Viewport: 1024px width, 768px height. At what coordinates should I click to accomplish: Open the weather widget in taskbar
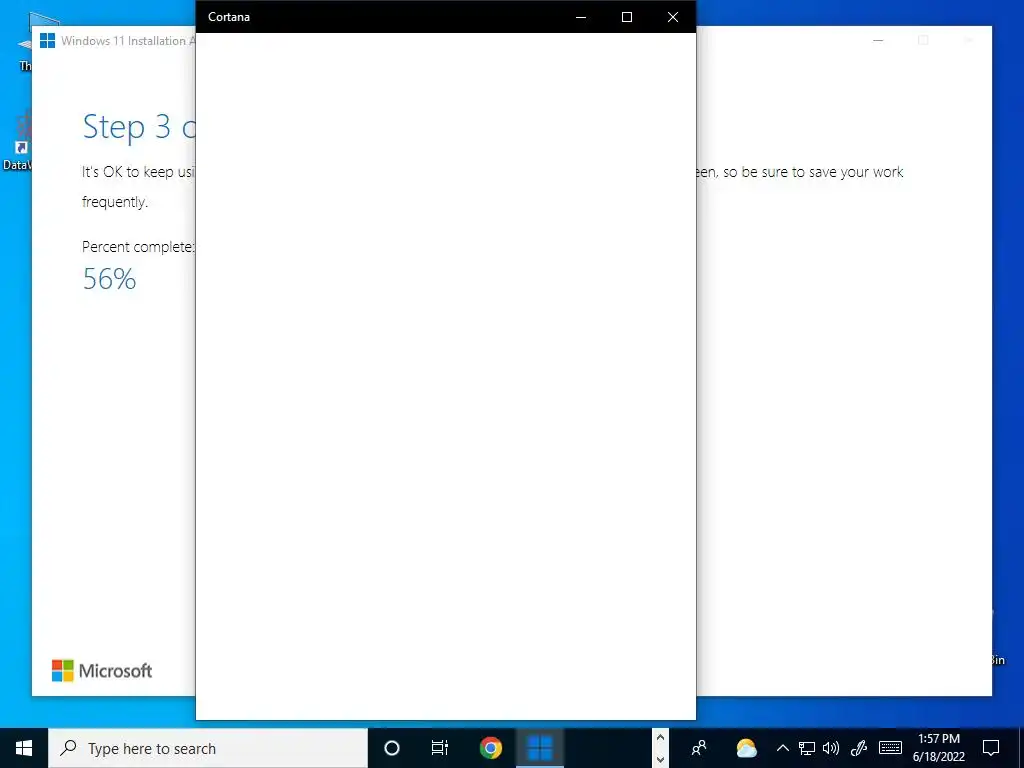click(x=746, y=748)
